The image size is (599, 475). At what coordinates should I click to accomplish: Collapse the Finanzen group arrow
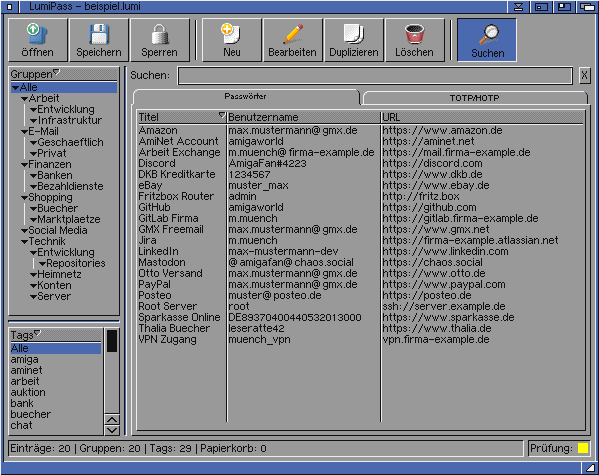tap(25, 165)
